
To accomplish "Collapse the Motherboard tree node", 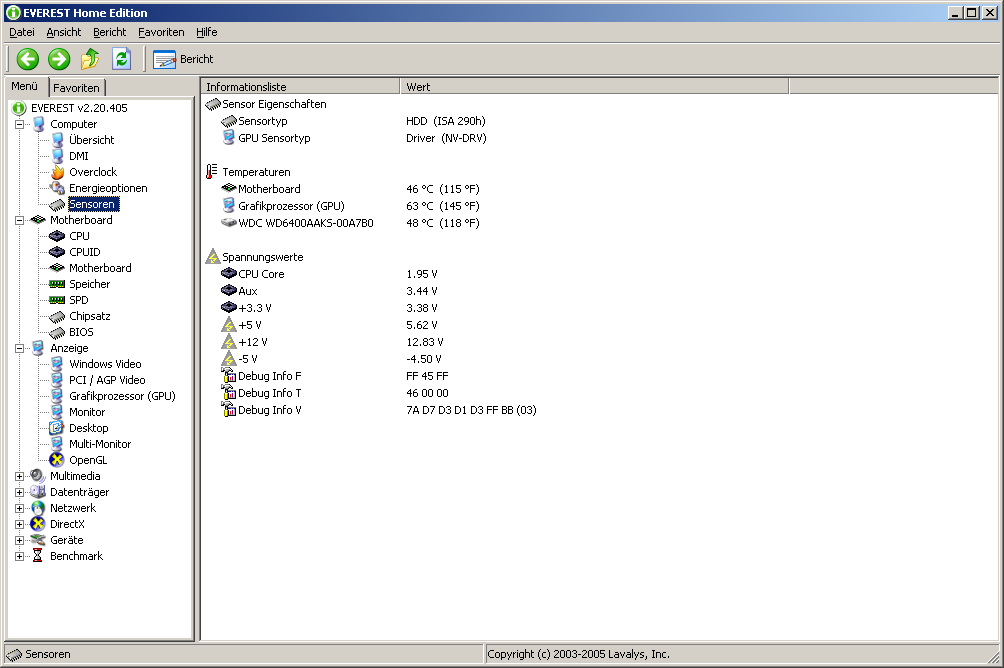I will pos(19,220).
